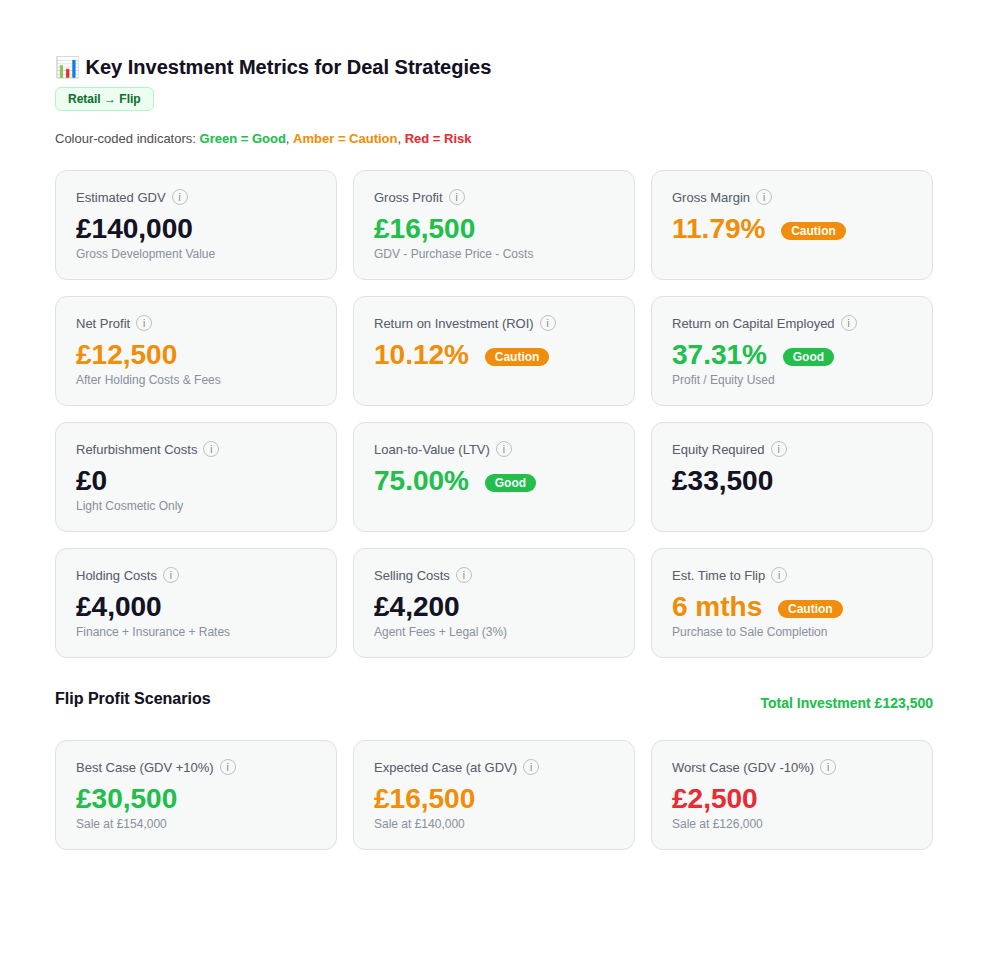Open the info icon on Best Case scenario

[228, 767]
